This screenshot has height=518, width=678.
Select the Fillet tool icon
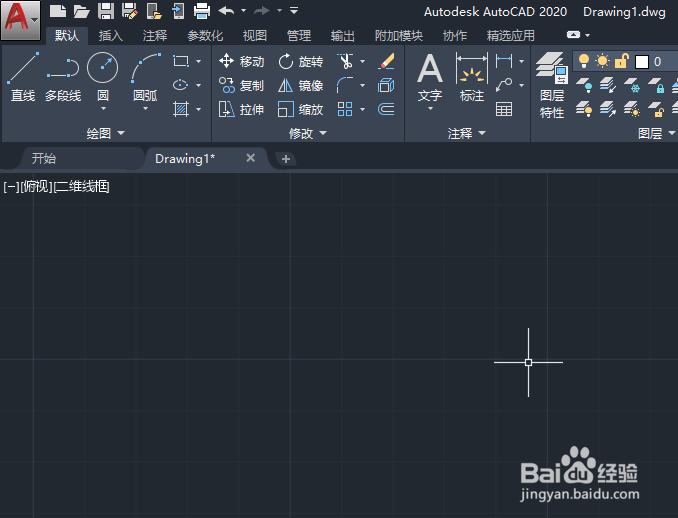click(x=345, y=85)
